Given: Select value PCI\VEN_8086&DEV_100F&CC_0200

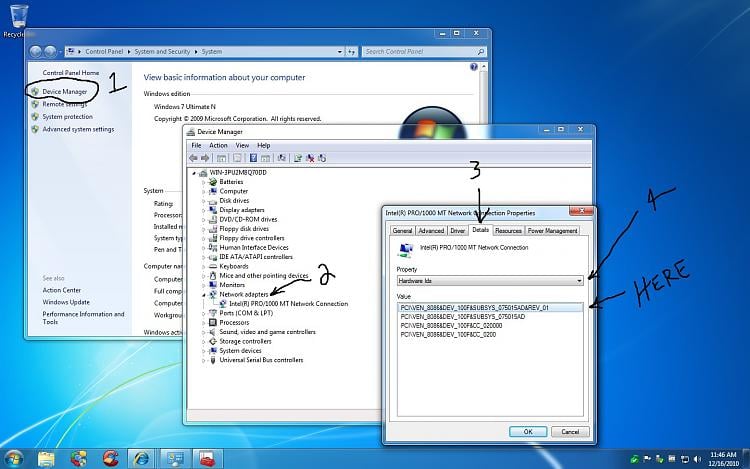Looking at the screenshot, I should pyautogui.click(x=448, y=335).
